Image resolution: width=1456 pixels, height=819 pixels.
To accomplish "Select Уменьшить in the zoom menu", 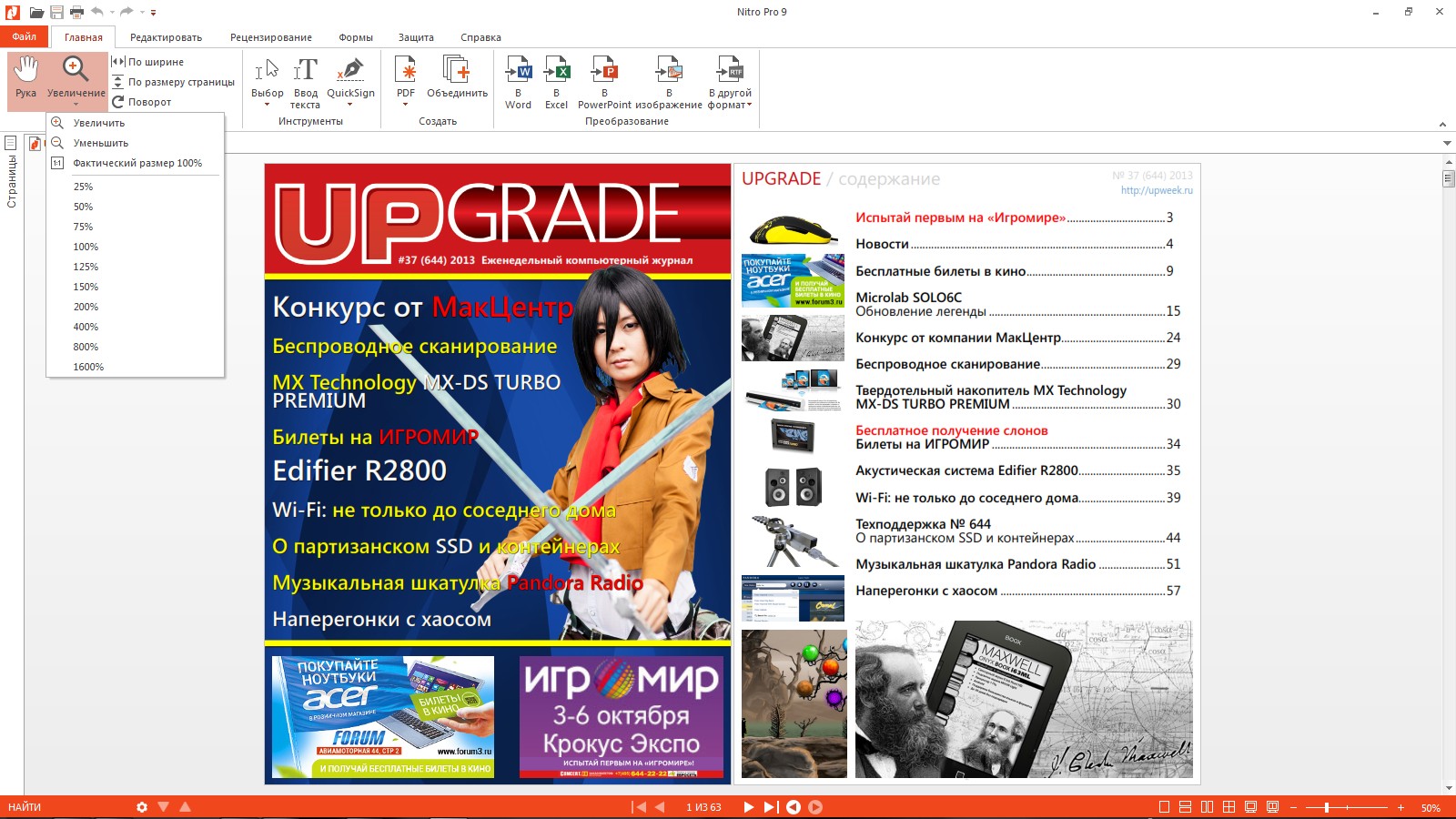I will tap(136, 143).
